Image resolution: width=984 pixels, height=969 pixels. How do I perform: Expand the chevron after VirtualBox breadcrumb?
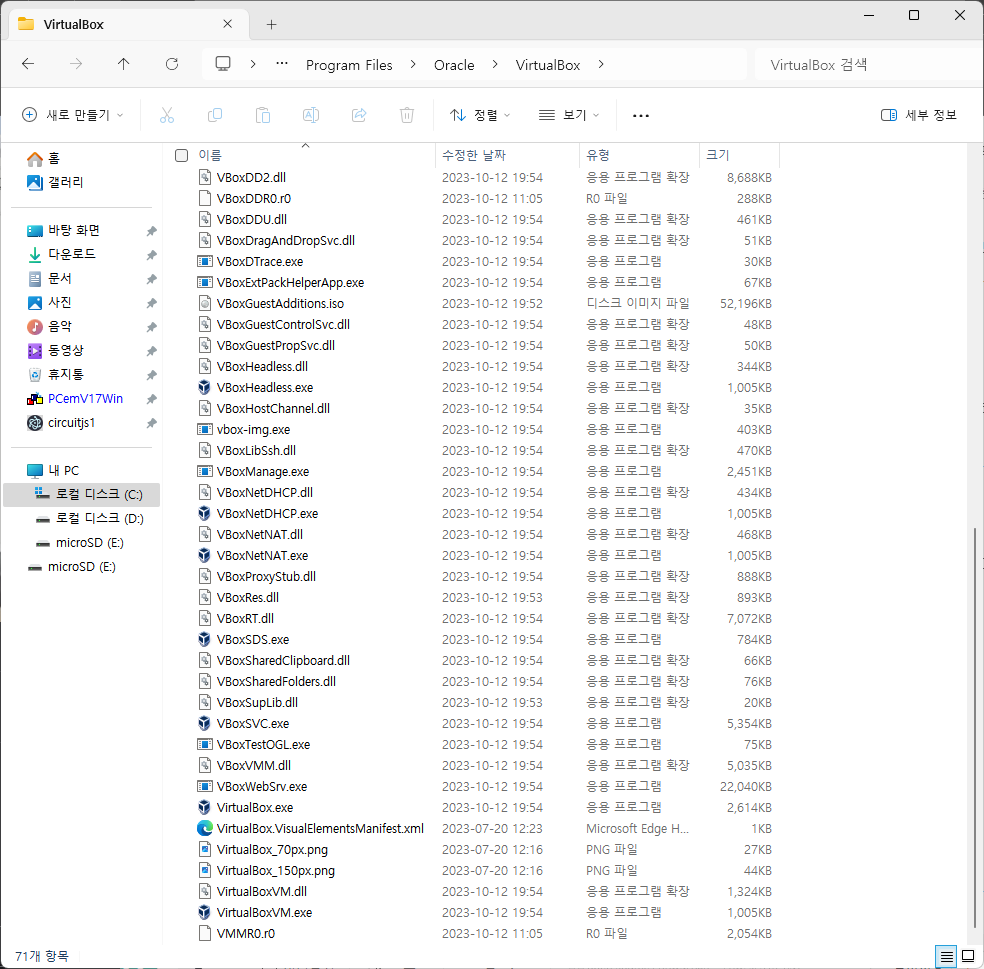coord(601,64)
